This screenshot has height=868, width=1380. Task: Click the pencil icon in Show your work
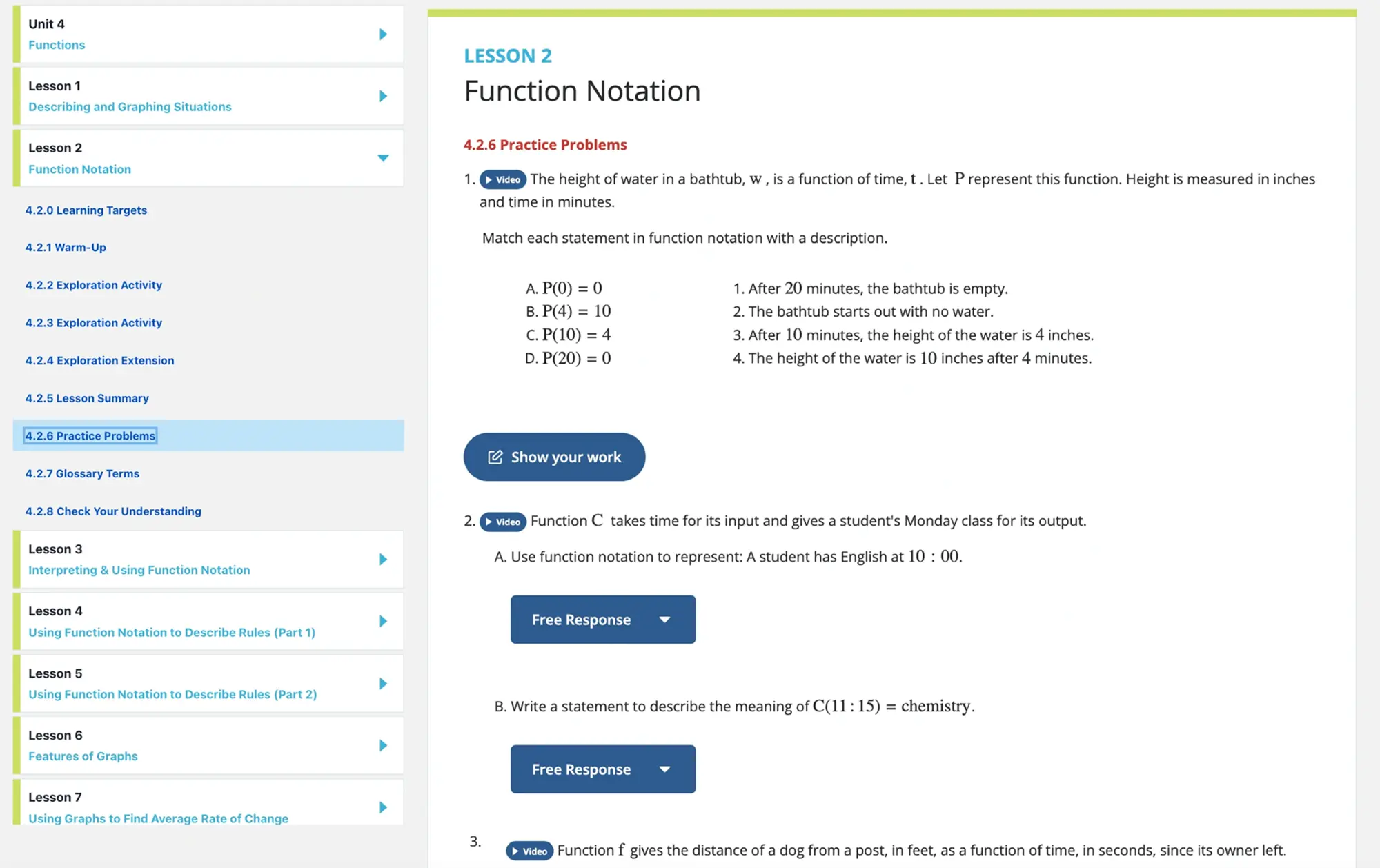pos(495,457)
